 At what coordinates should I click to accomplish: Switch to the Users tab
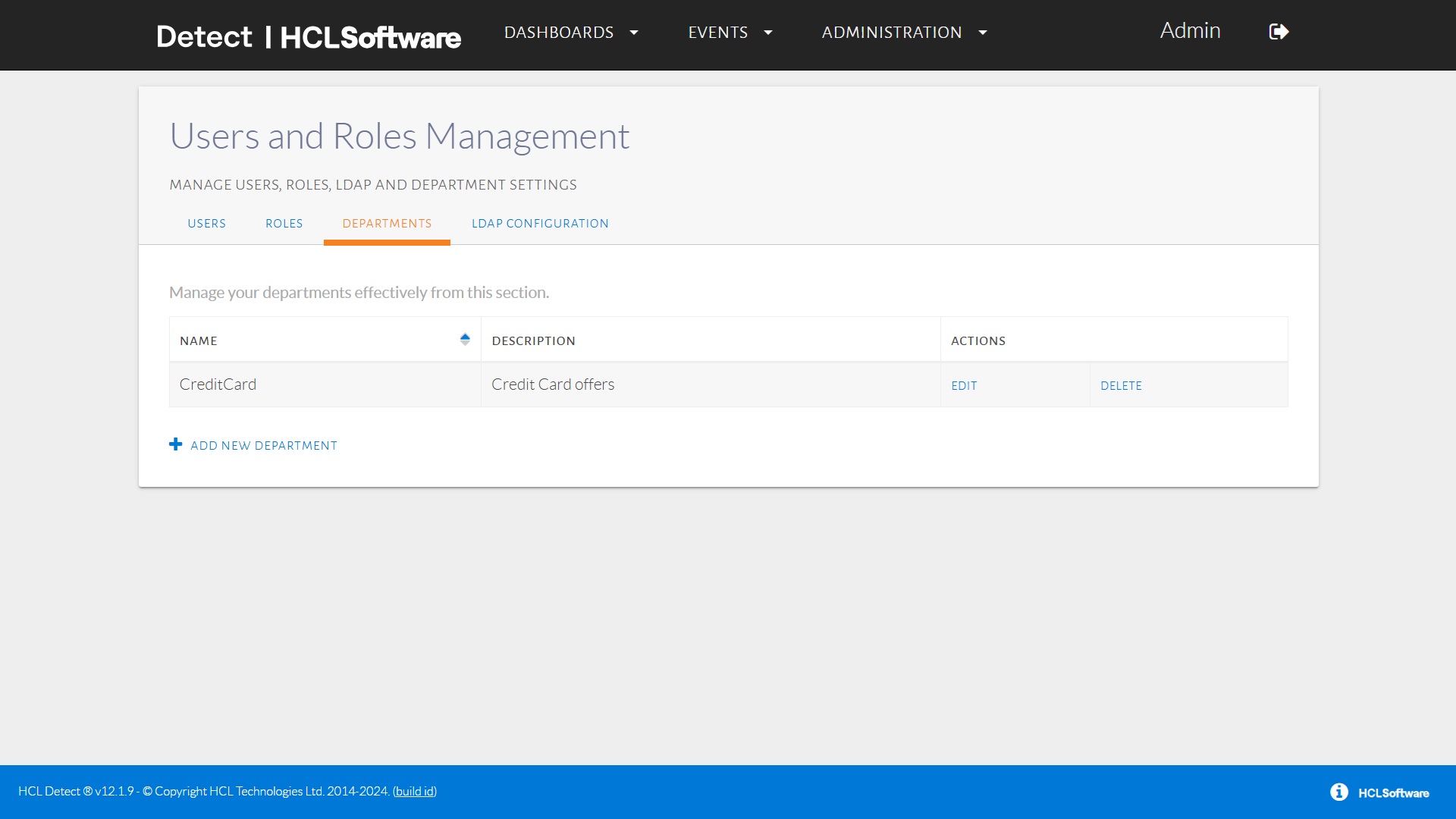pyautogui.click(x=206, y=224)
